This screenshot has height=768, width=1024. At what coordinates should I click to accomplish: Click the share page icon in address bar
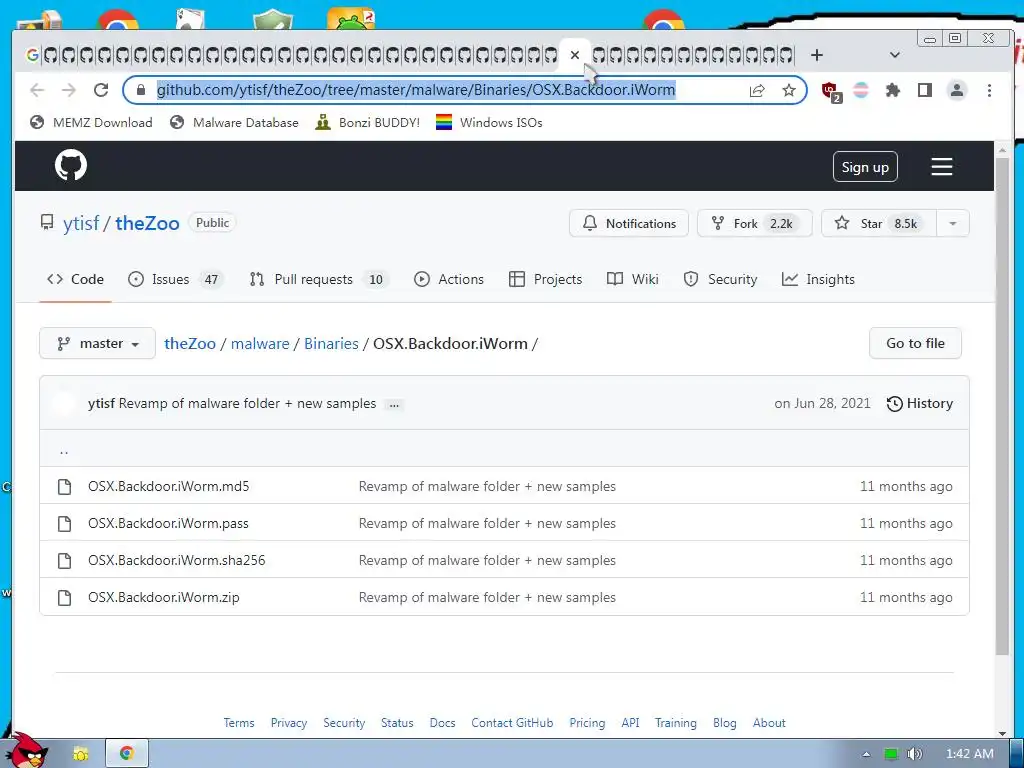(757, 90)
